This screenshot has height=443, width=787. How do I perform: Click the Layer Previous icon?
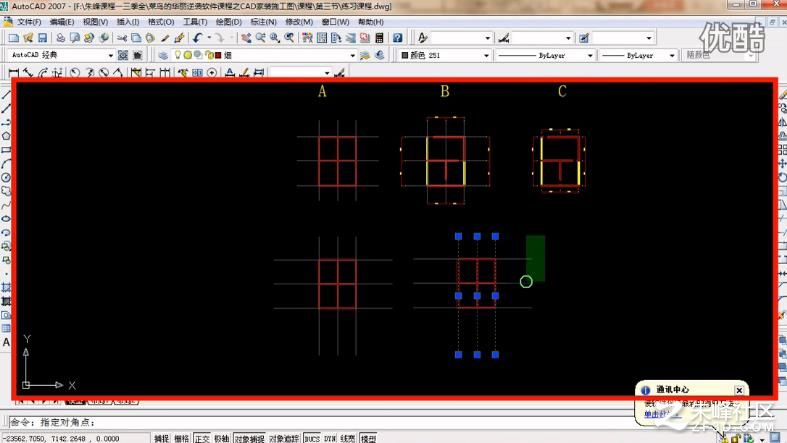(x=379, y=55)
